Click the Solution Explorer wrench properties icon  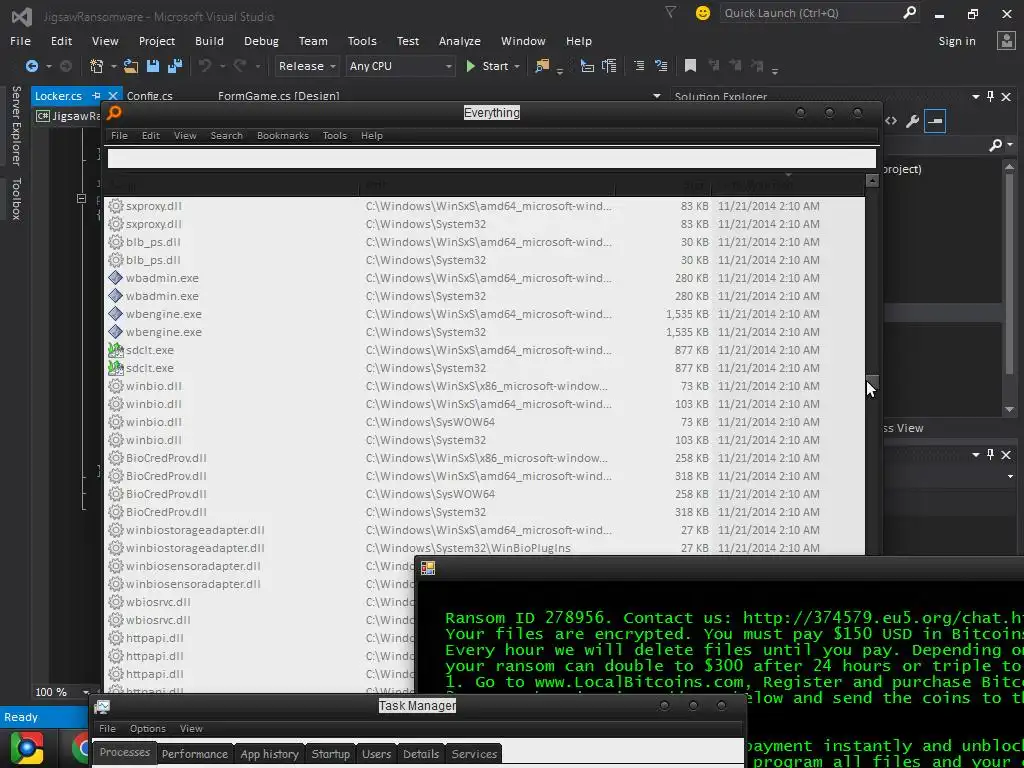[912, 121]
